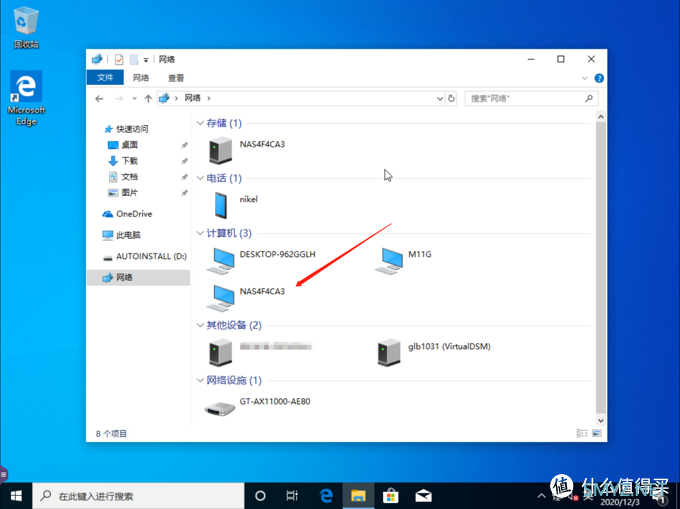Open Microsoft Edge desktop shortcut

pyautogui.click(x=26, y=98)
